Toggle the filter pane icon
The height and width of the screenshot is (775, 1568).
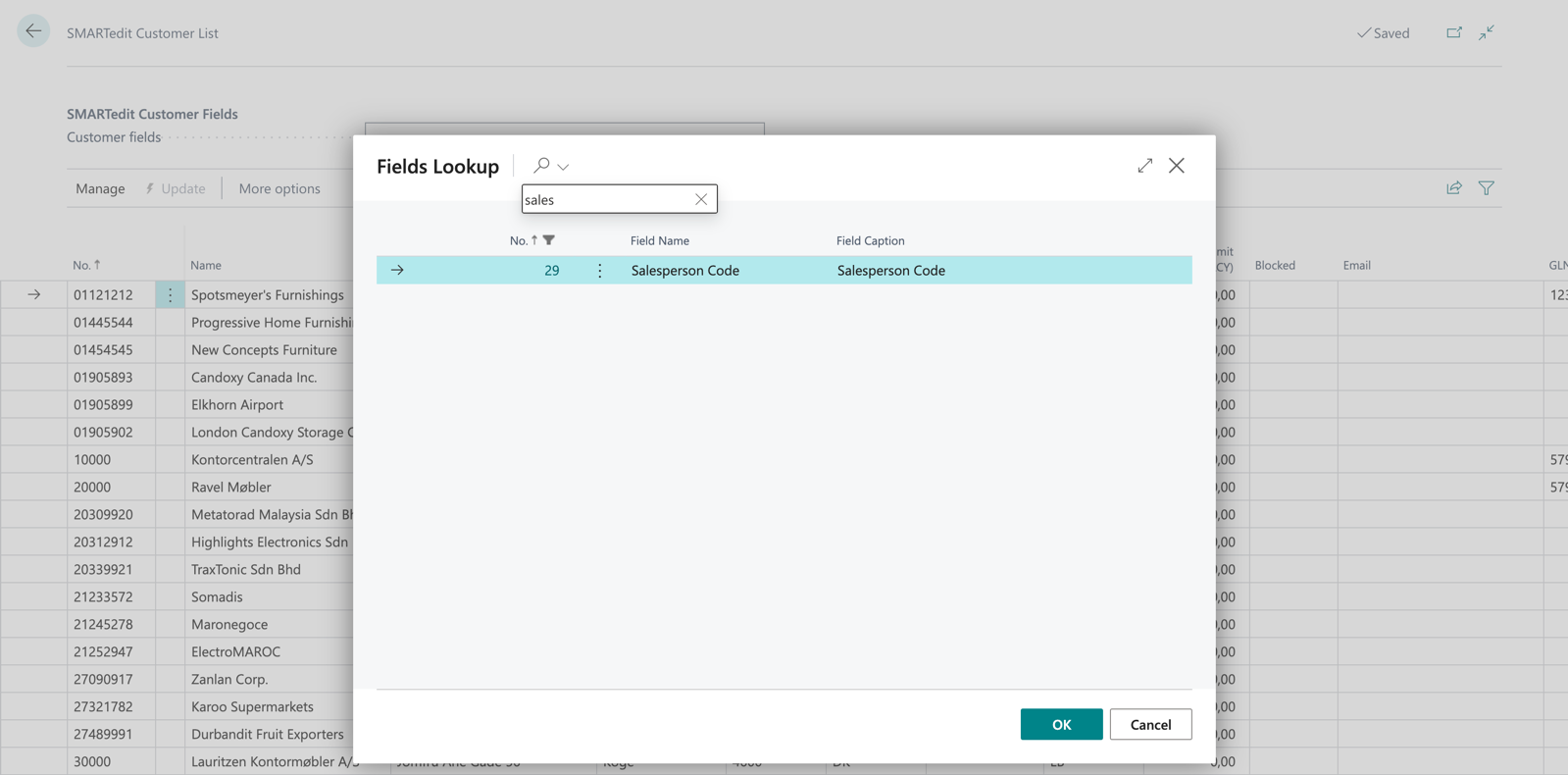click(x=1487, y=188)
